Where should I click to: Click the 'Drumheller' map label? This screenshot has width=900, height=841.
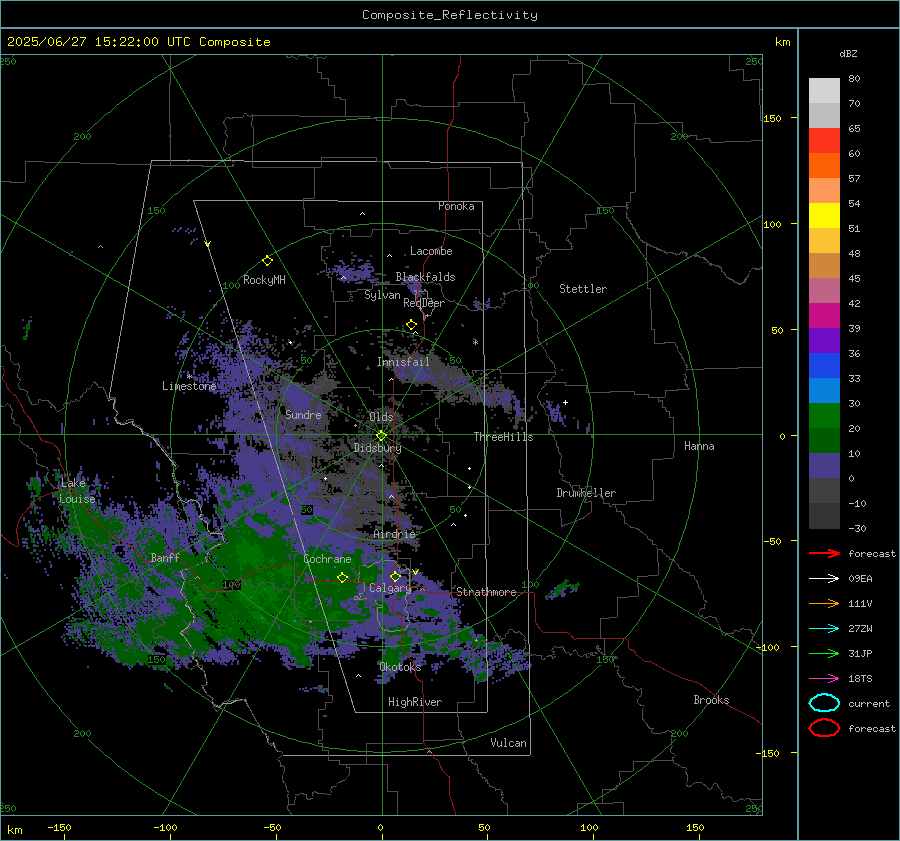(586, 493)
